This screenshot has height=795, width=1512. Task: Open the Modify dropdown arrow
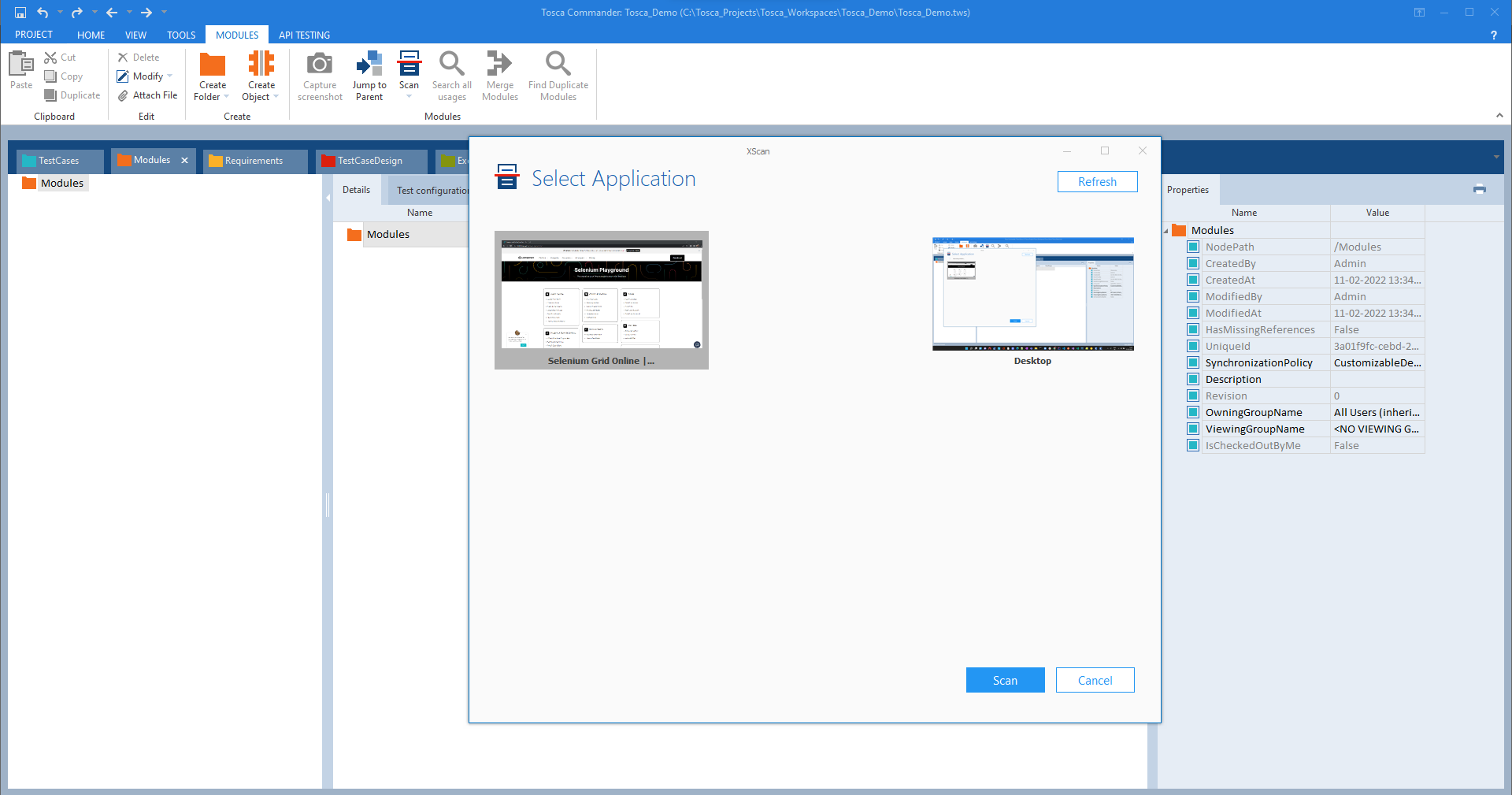tap(169, 76)
